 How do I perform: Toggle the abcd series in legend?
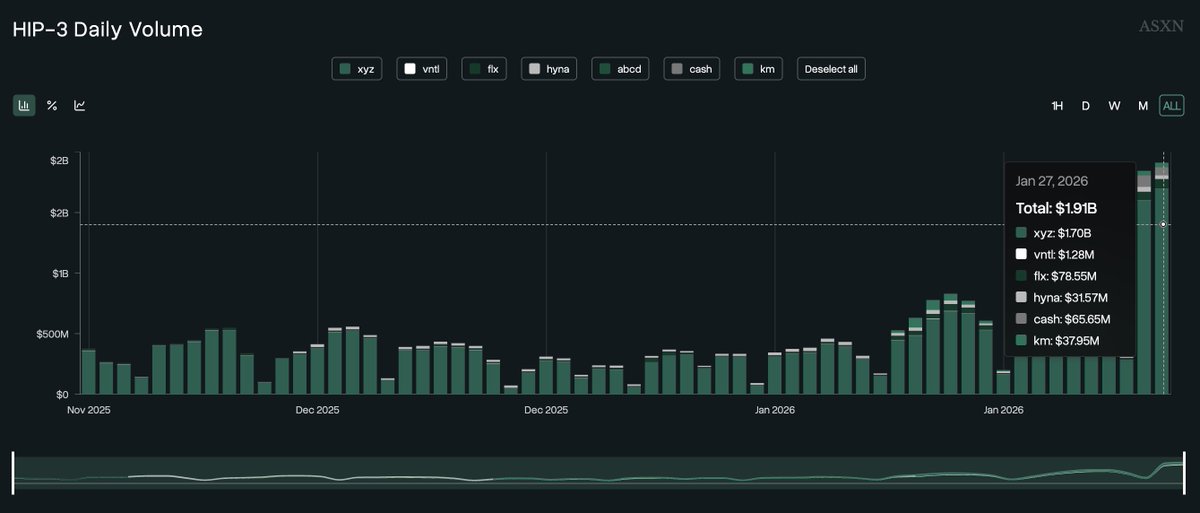tap(621, 69)
